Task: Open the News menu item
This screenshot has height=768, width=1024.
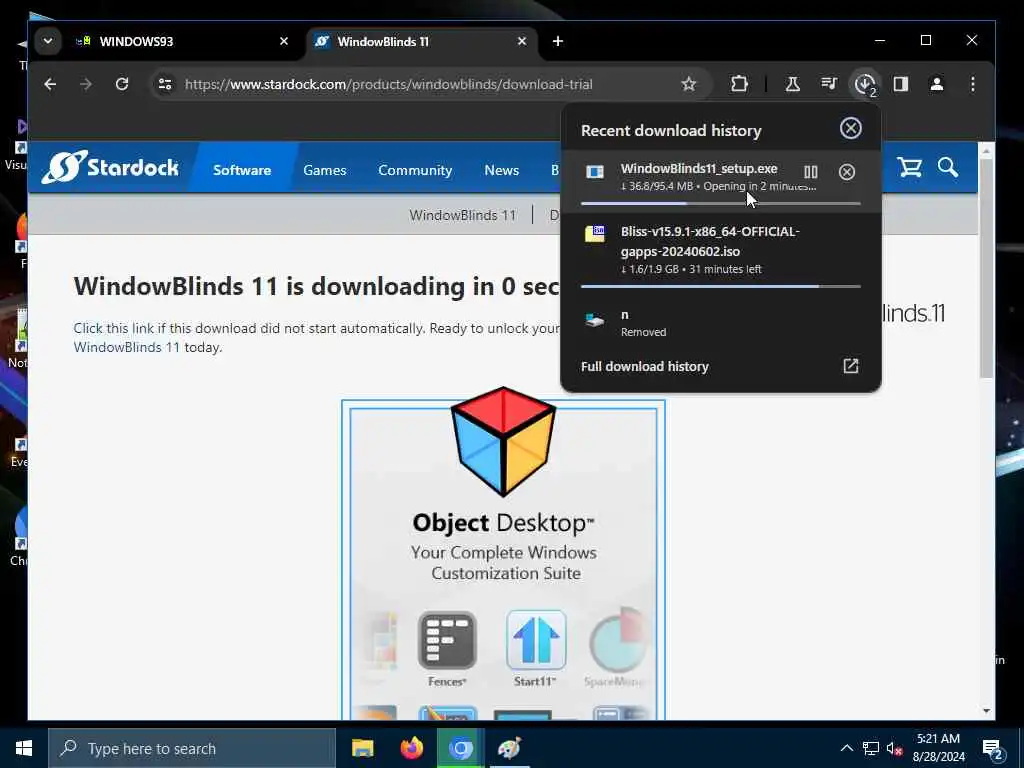Action: [502, 170]
